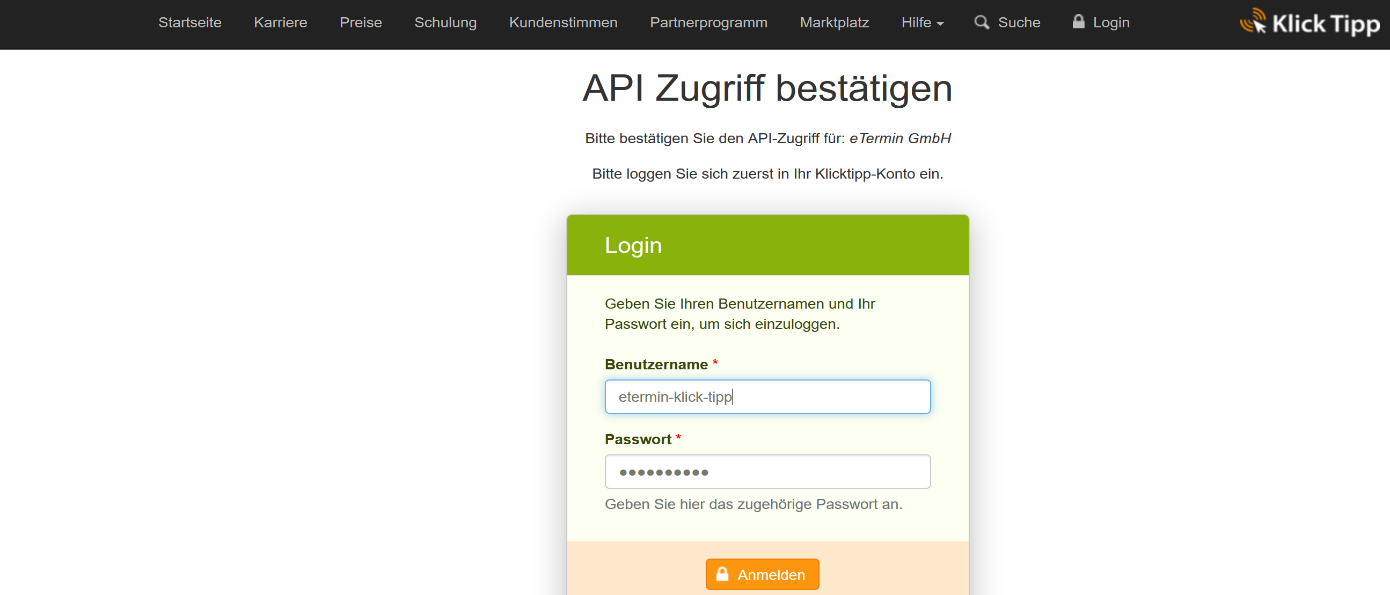This screenshot has height=595, width=1390.
Task: Navigate to Schulung
Action: click(x=446, y=22)
